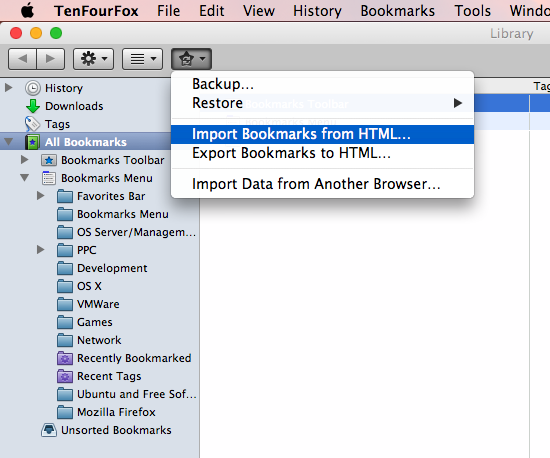Image resolution: width=550 pixels, height=458 pixels.
Task: Click the Mozilla Firefox folder icon
Action: [65, 412]
